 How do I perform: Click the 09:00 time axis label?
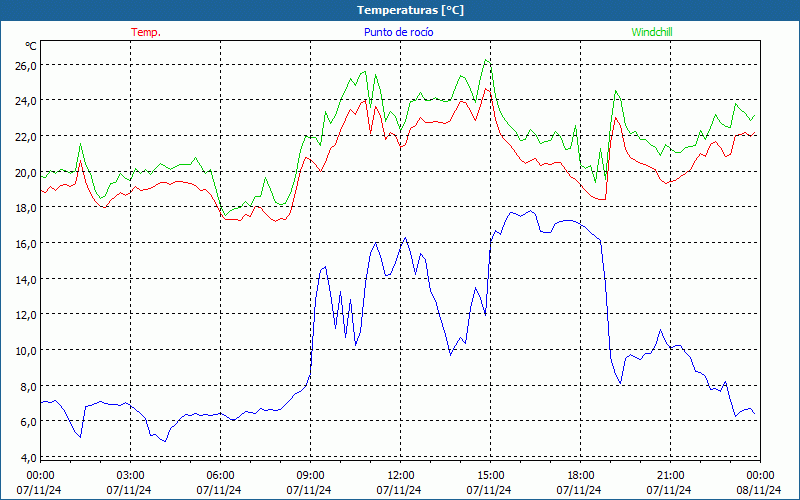tap(311, 476)
